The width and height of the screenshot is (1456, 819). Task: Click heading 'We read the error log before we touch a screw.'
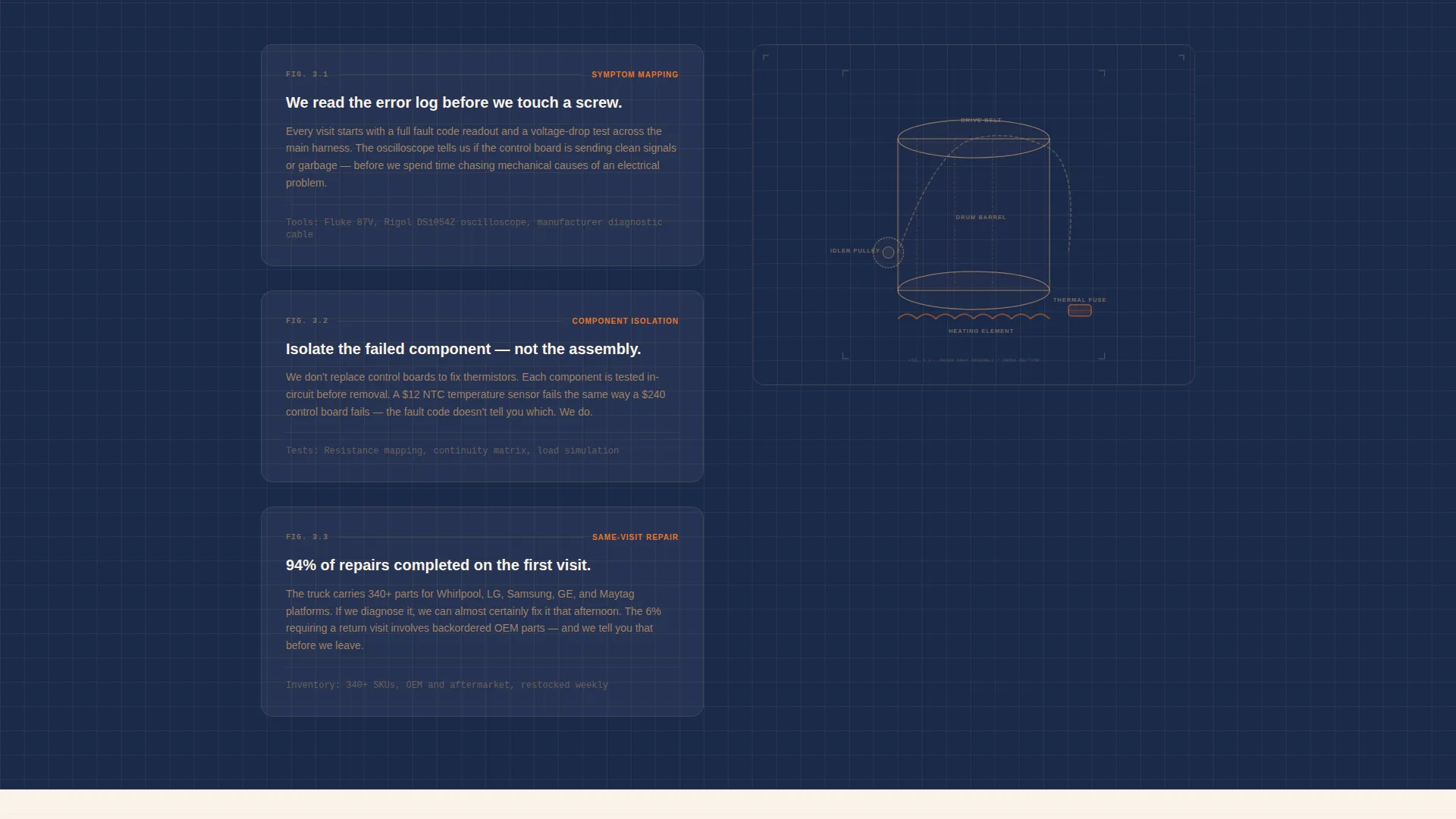click(453, 102)
